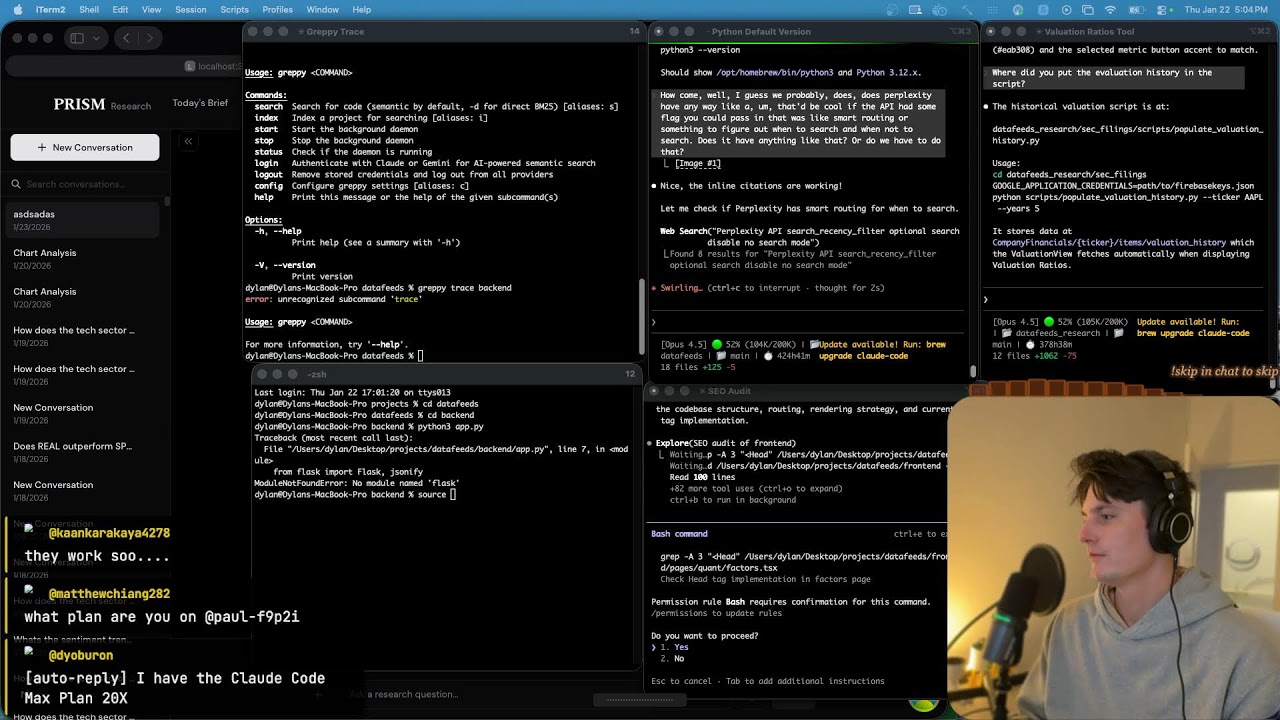Click the Python Default Version window scrollbar
The height and width of the screenshot is (720, 1280).
(x=973, y=371)
